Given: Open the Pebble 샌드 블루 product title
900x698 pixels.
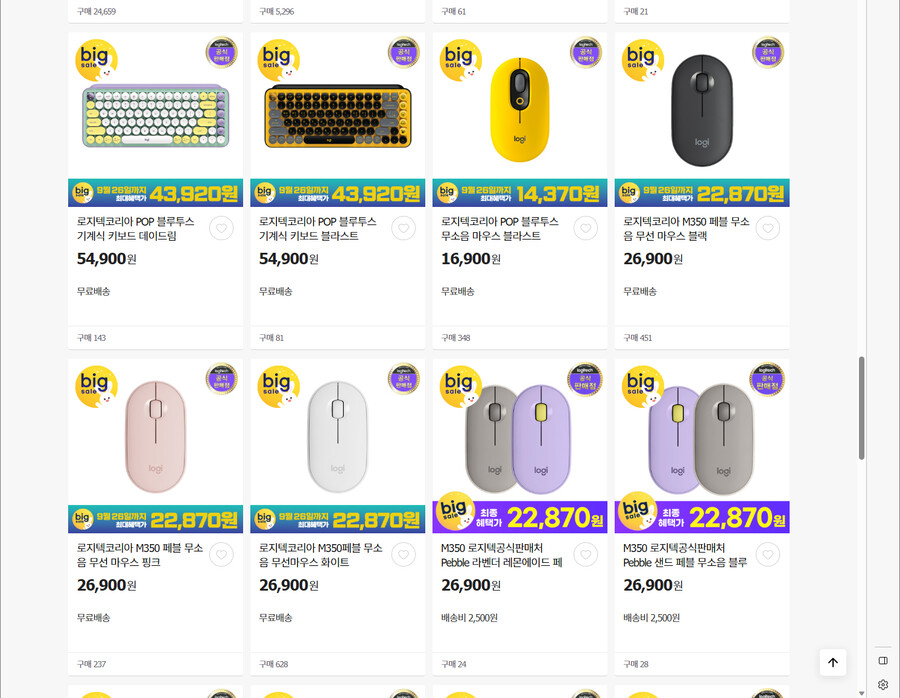Looking at the screenshot, I should tap(685, 555).
